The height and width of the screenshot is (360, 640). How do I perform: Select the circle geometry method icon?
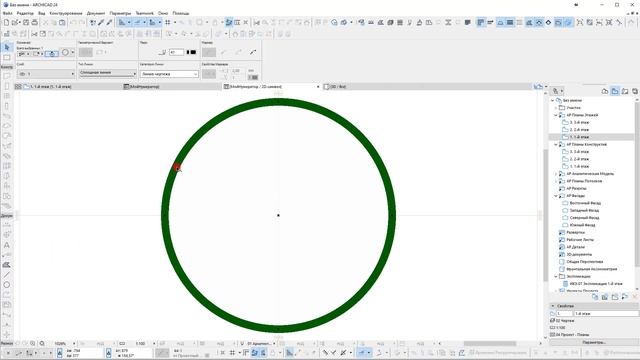65,53
